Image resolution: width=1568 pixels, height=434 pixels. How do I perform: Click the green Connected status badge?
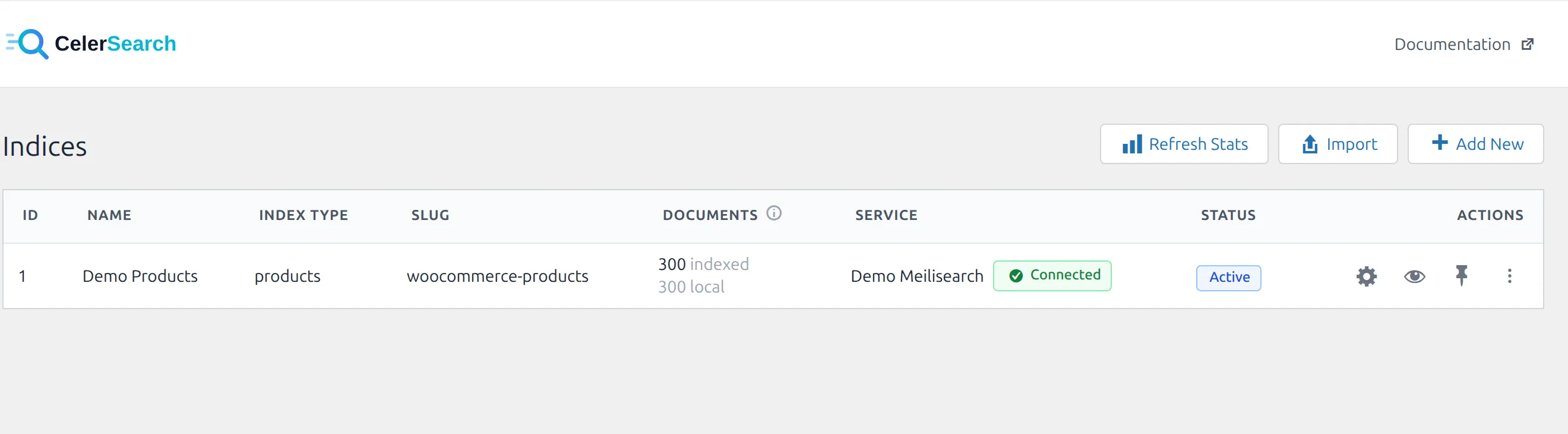1052,276
